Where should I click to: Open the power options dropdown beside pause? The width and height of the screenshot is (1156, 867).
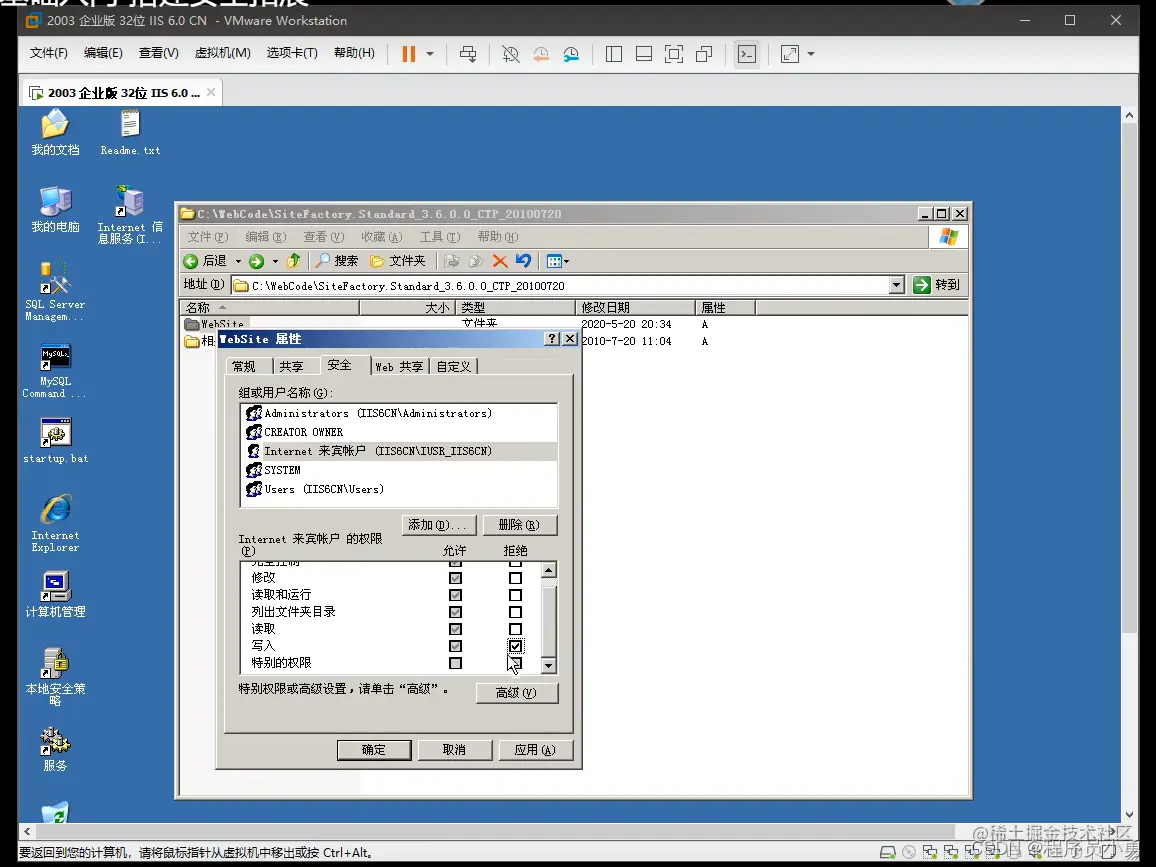tap(430, 54)
